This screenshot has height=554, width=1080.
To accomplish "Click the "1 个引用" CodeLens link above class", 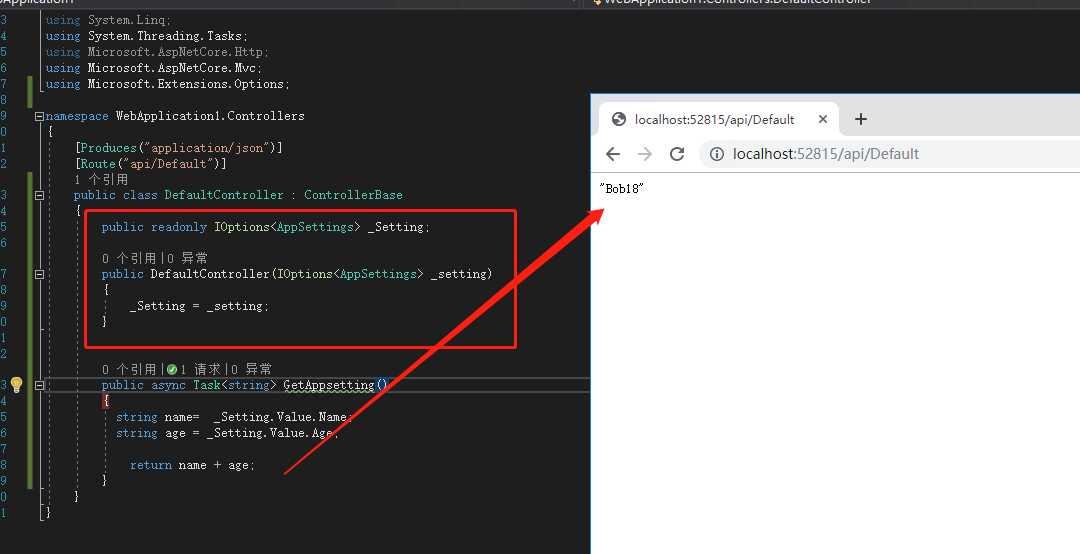I will 101,179.
